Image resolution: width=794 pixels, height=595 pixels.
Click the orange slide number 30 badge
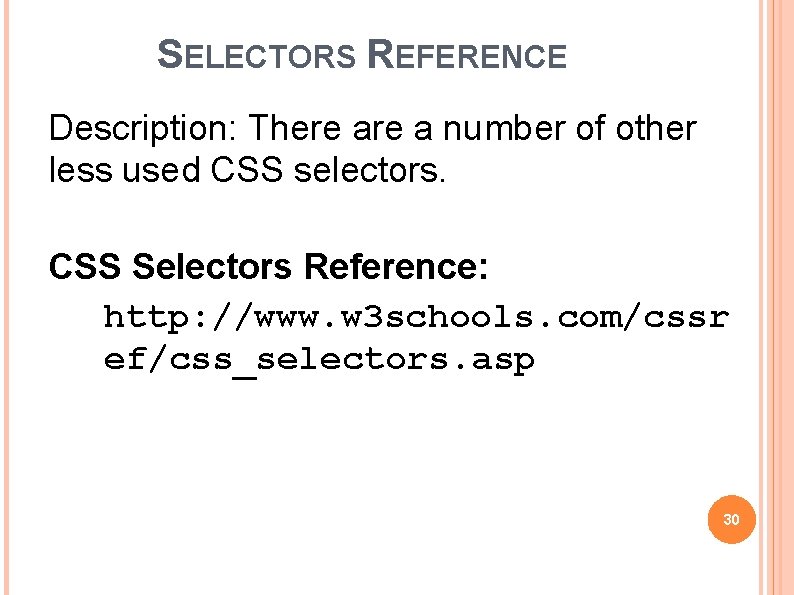pyautogui.click(x=731, y=519)
